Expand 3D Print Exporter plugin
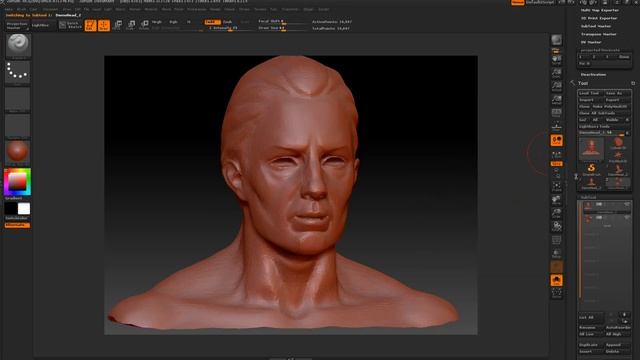Viewport: 640px width, 360px height. tap(599, 18)
